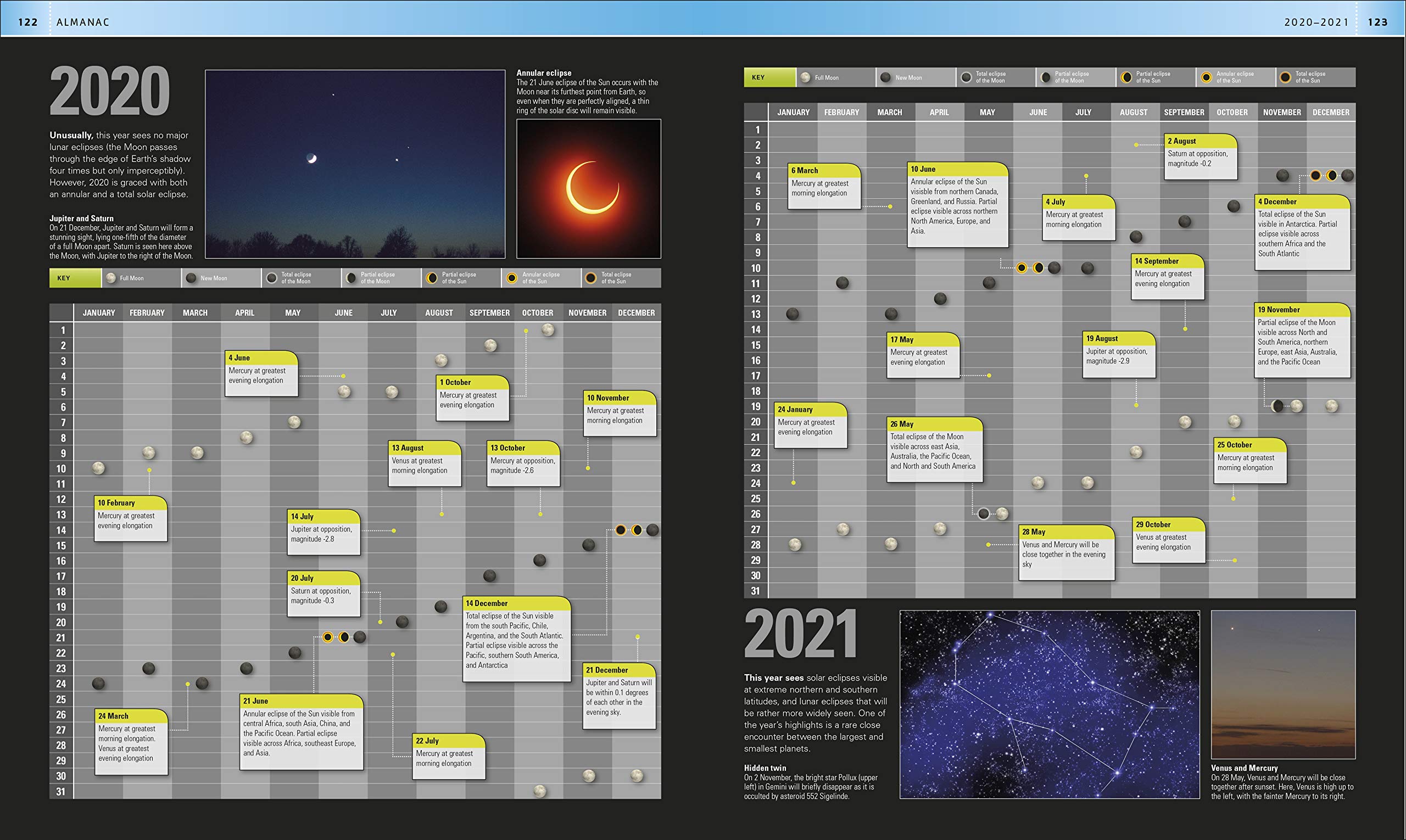Click the page number '122'
This screenshot has width=1406, height=840.
click(28, 22)
